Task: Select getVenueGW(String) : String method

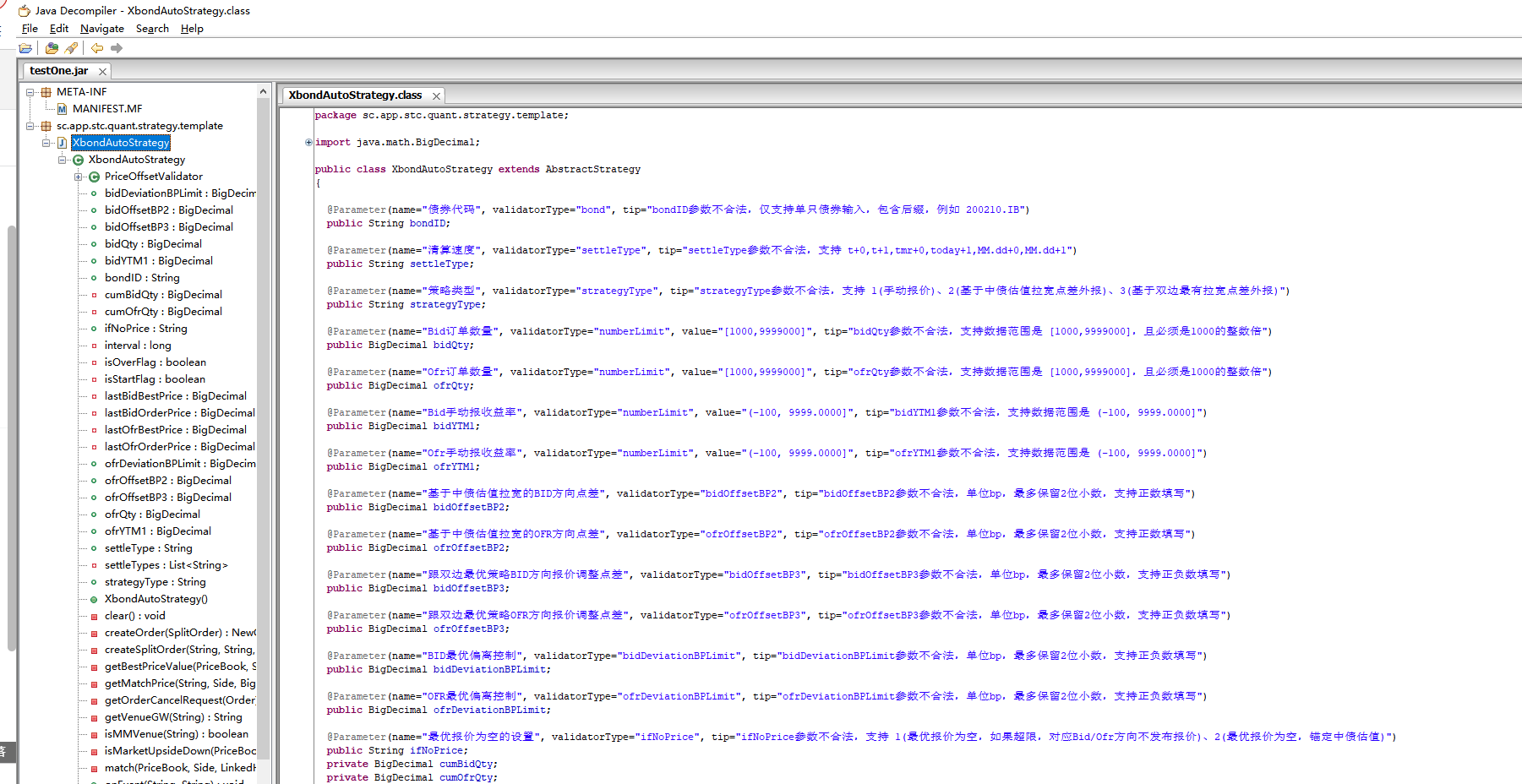Action: (173, 717)
